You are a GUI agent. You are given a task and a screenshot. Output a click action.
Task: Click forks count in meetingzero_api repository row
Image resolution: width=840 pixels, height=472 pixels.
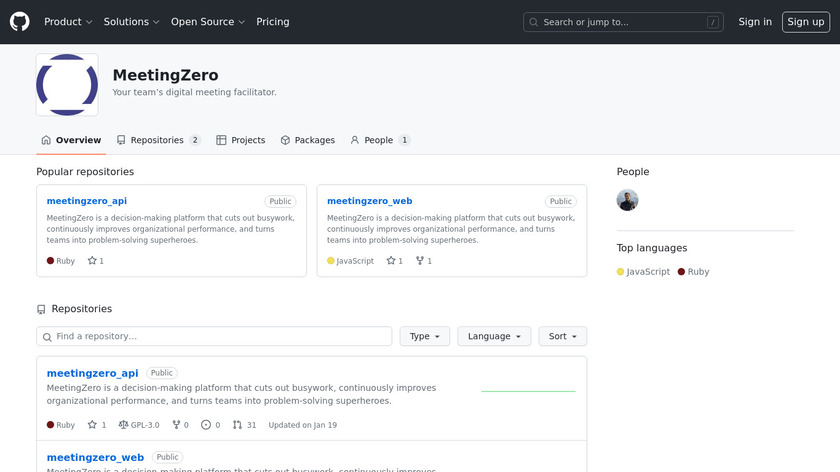180,425
